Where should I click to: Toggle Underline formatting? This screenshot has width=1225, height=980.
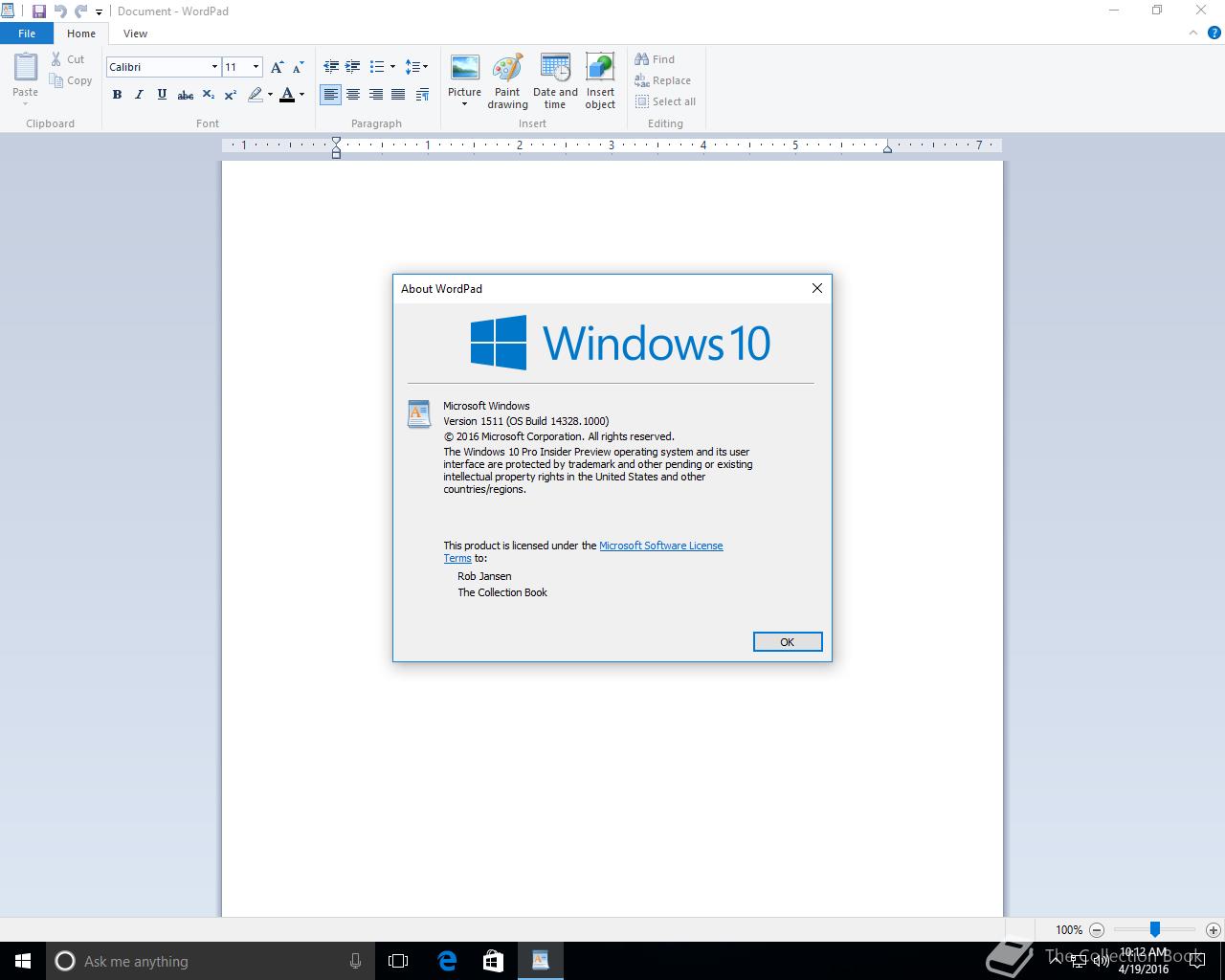click(162, 95)
